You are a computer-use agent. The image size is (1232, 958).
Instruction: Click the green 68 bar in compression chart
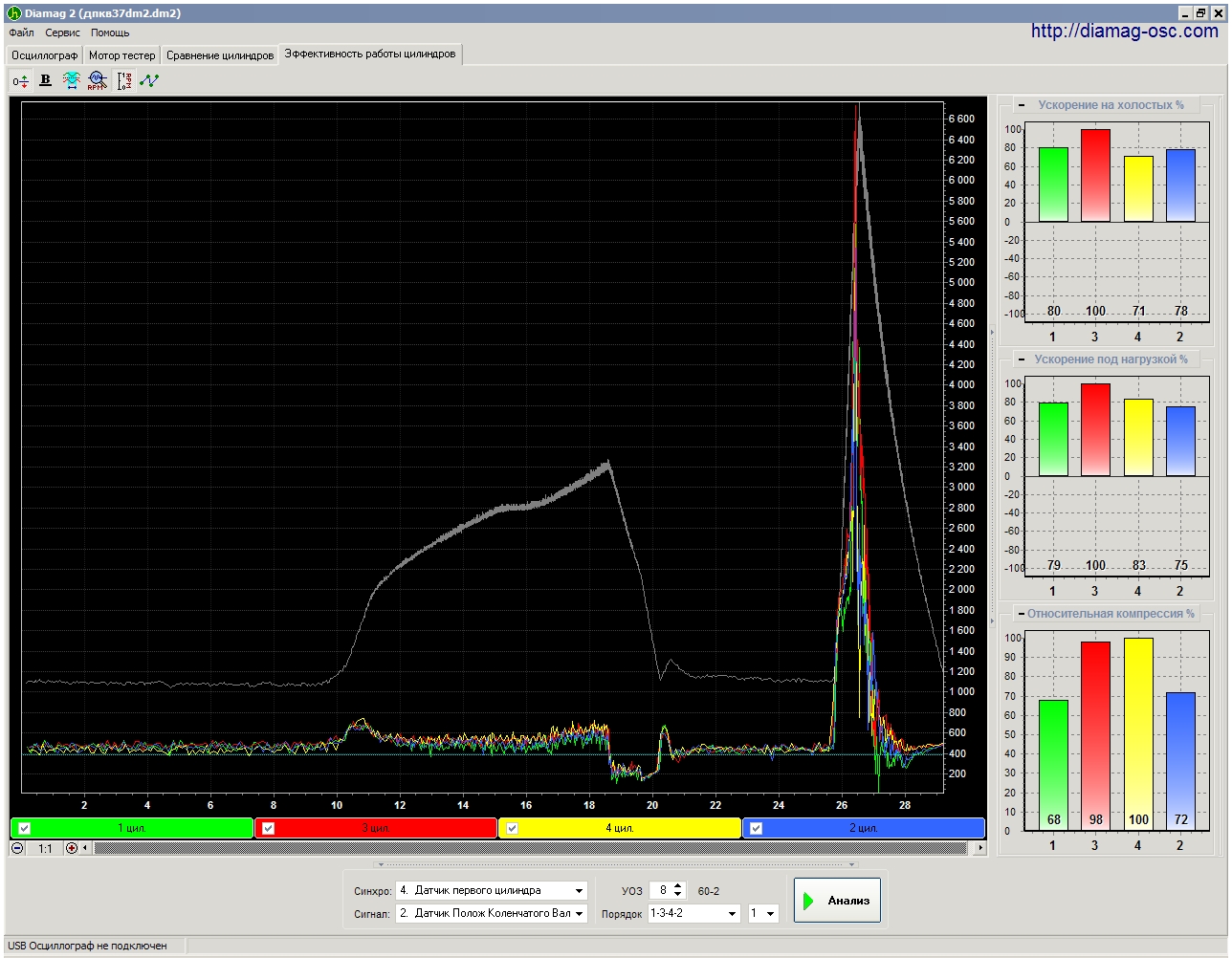(1053, 765)
